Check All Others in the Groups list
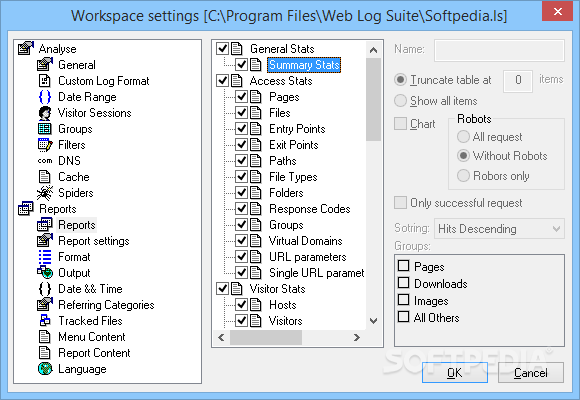The image size is (580, 400). pyautogui.click(x=404, y=317)
